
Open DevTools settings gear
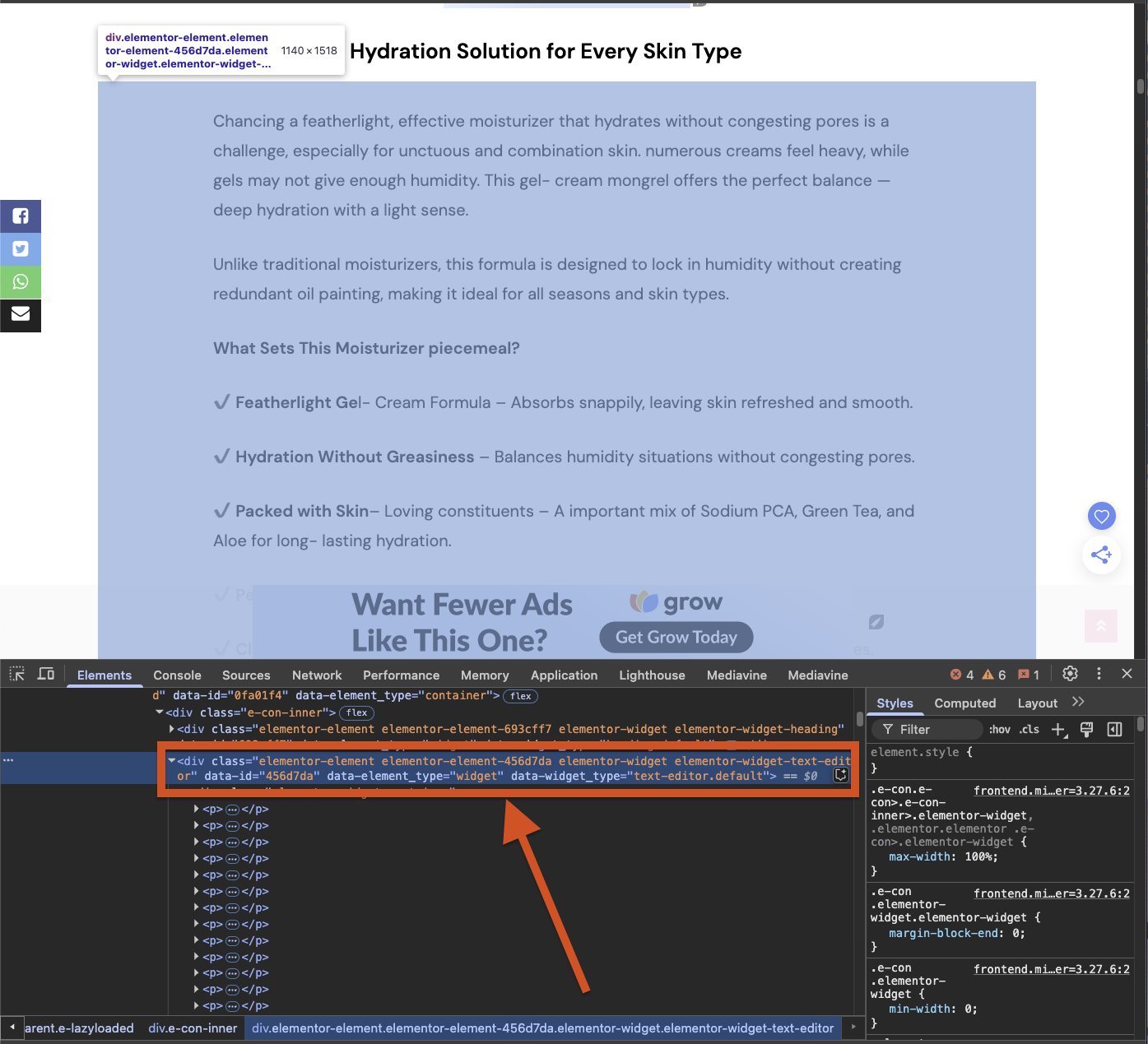pyautogui.click(x=1070, y=674)
